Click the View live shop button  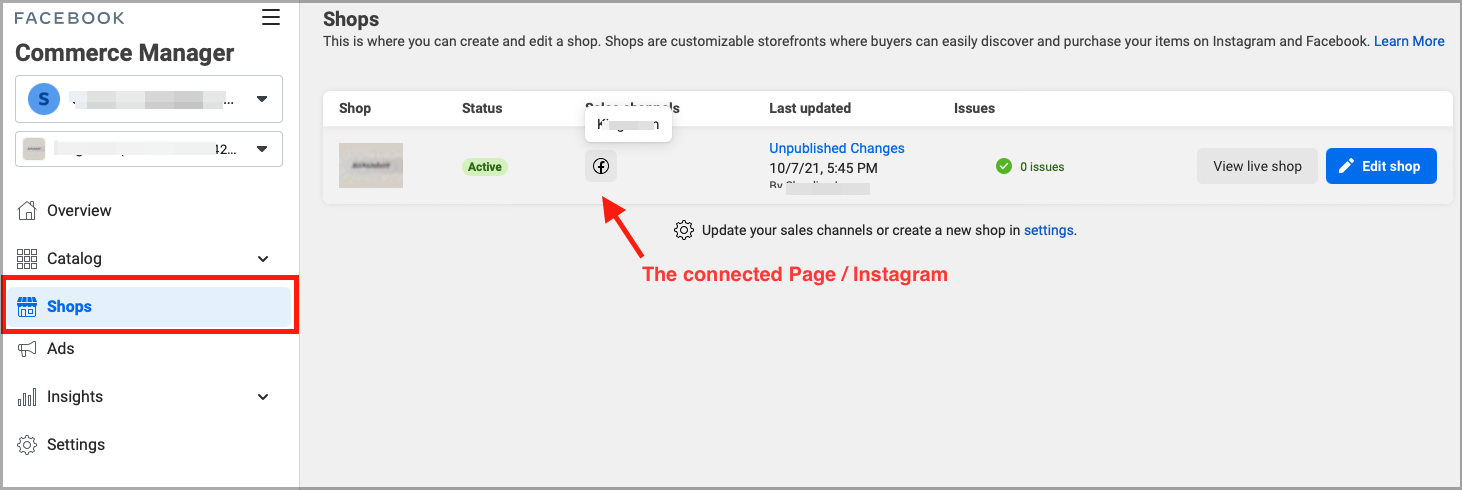(1257, 166)
